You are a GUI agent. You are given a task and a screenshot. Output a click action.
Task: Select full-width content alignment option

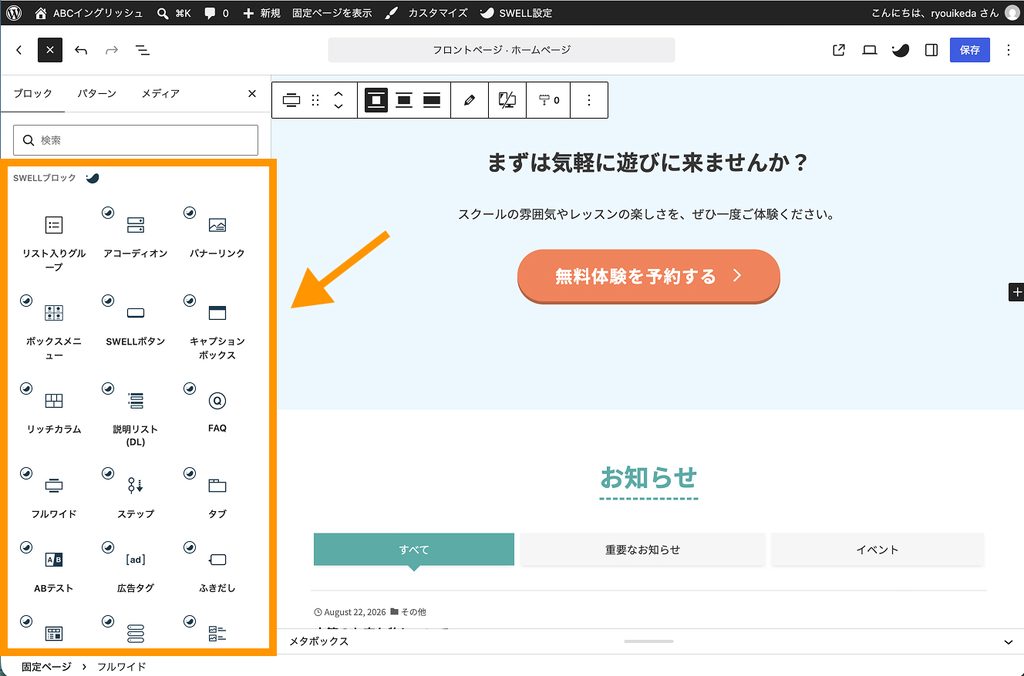click(x=432, y=100)
